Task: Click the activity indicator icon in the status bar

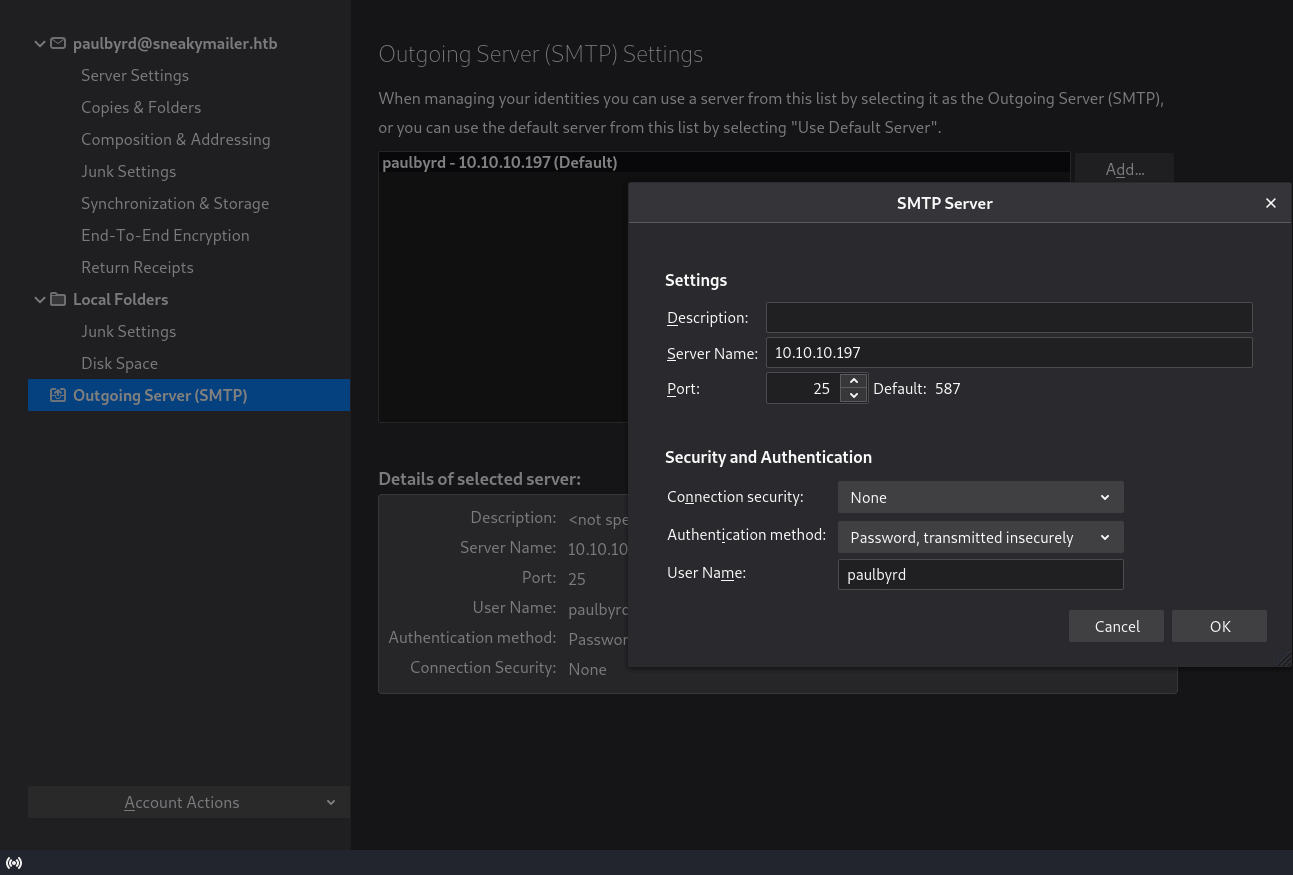Action: click(x=14, y=863)
